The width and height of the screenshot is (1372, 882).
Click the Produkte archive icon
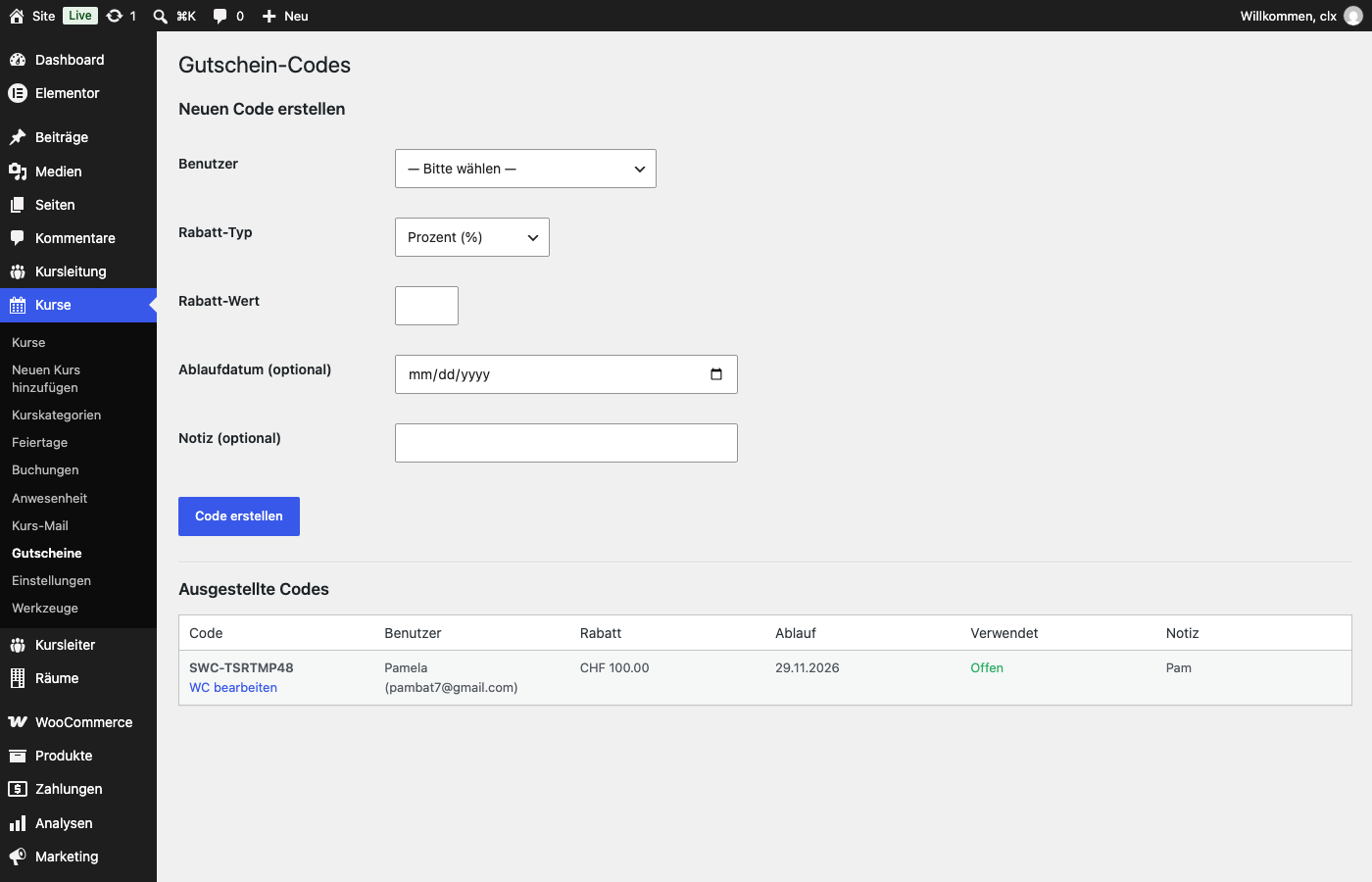coord(18,756)
